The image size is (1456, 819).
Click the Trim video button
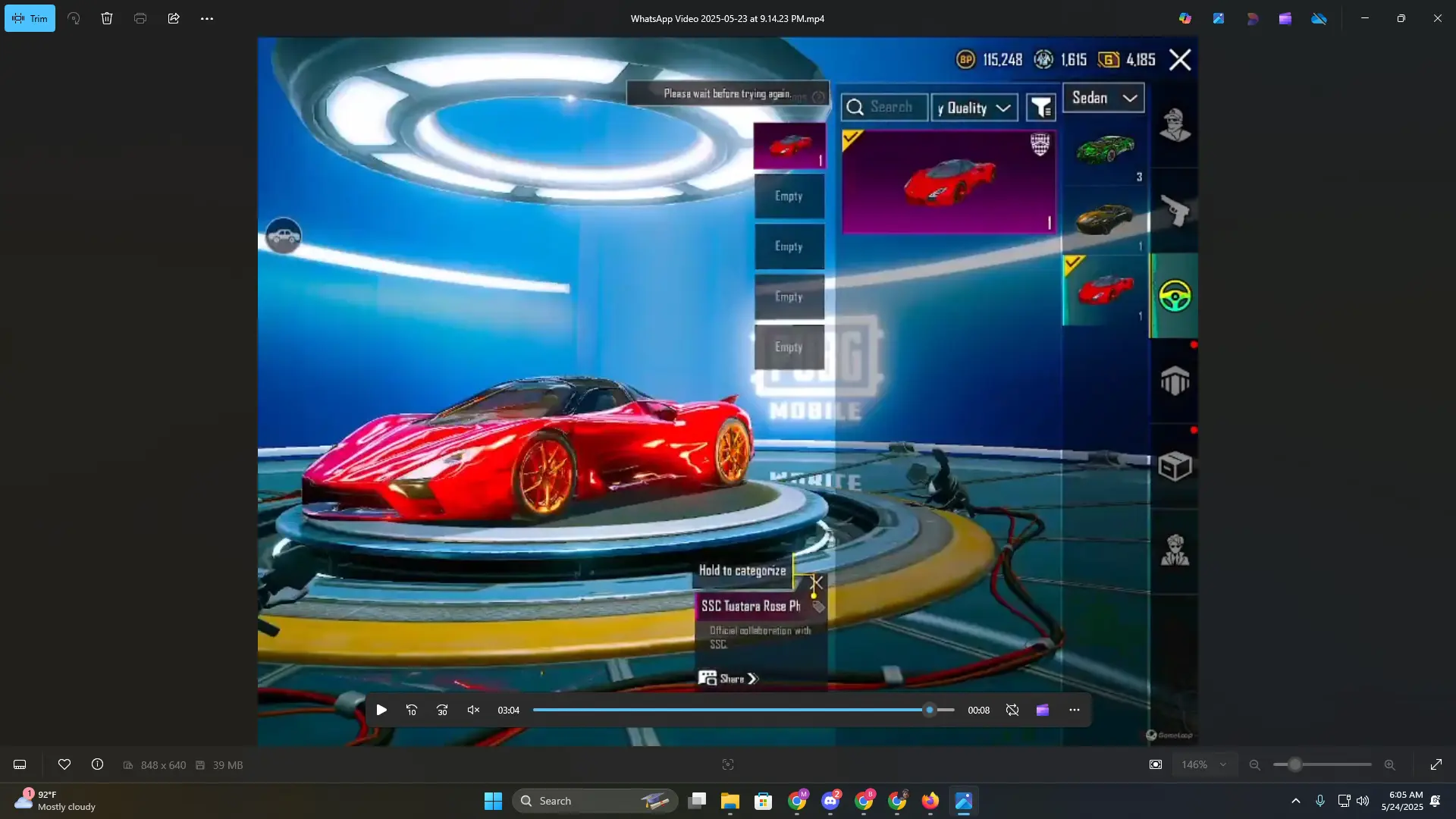click(x=30, y=18)
